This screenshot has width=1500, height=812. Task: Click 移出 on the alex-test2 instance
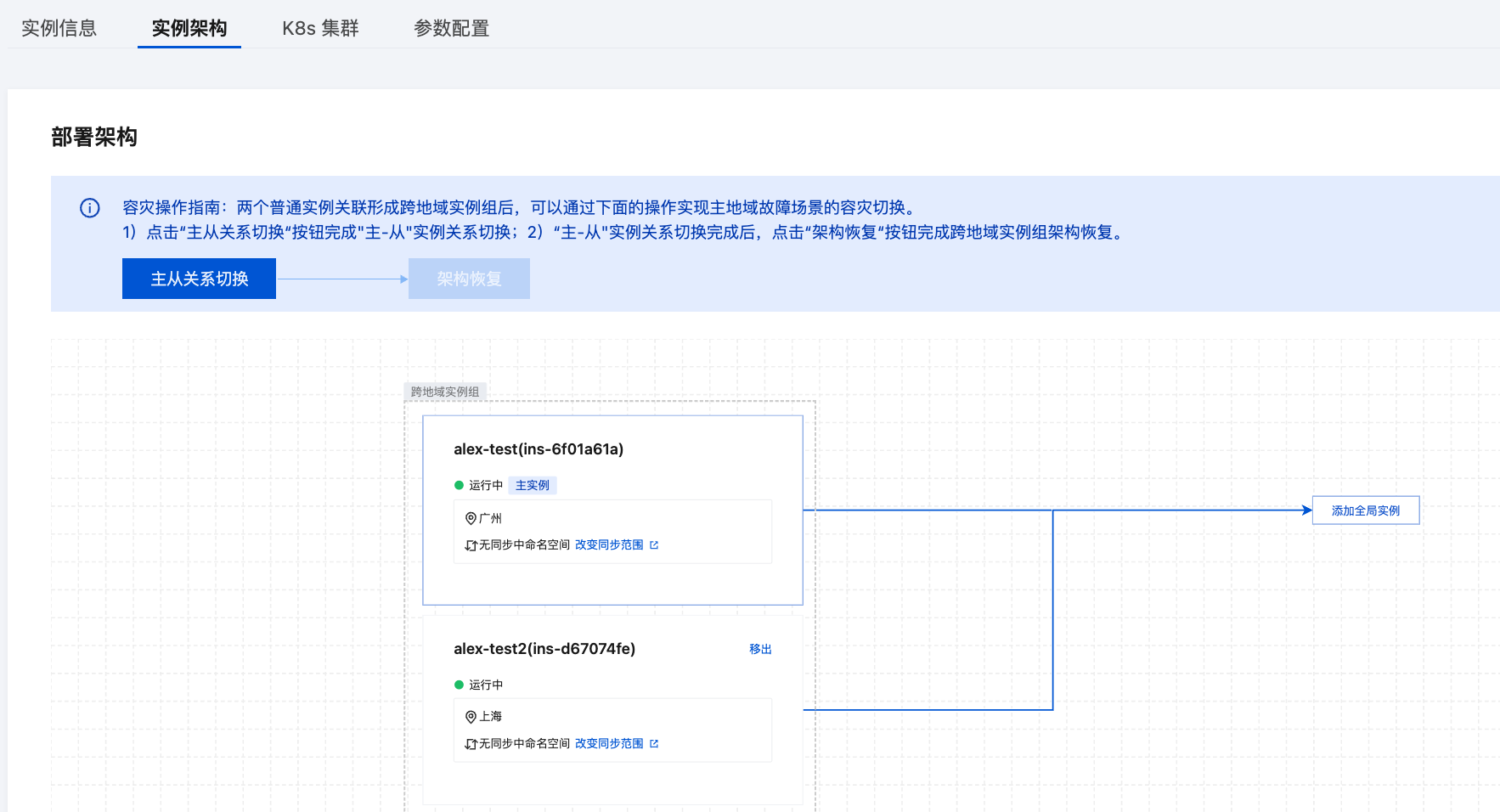pos(760,649)
